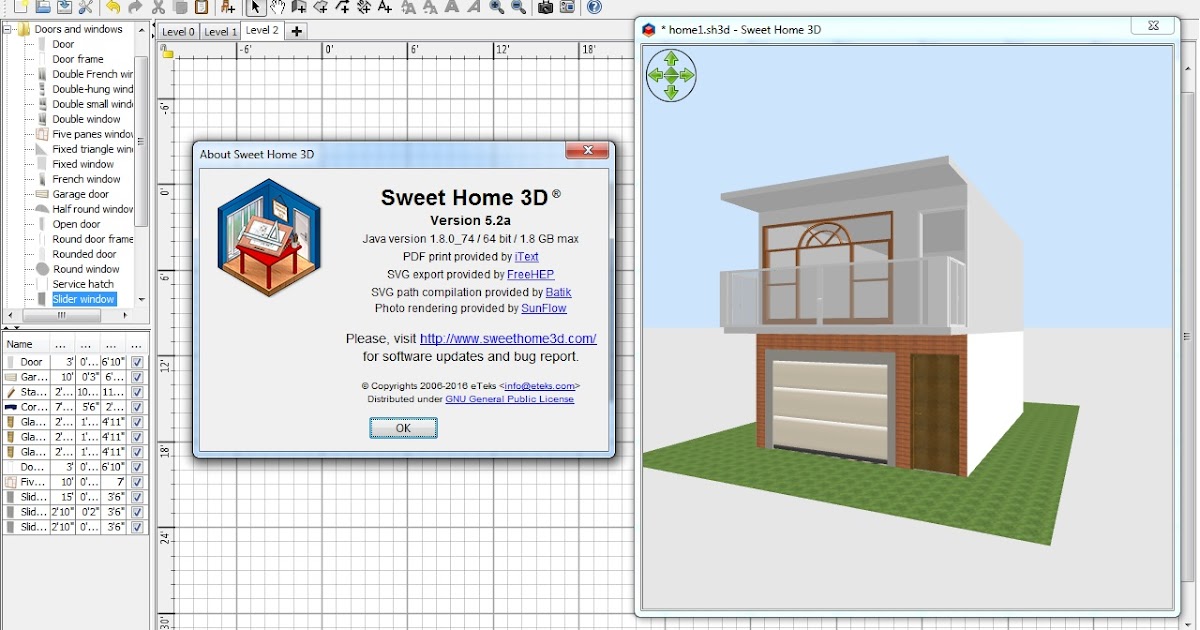Select the arrow Selection tool

coord(257,8)
